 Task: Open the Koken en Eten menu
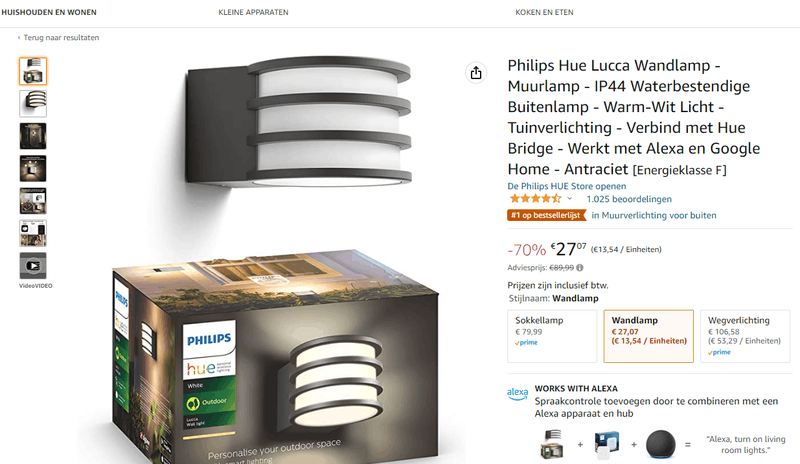click(x=544, y=12)
